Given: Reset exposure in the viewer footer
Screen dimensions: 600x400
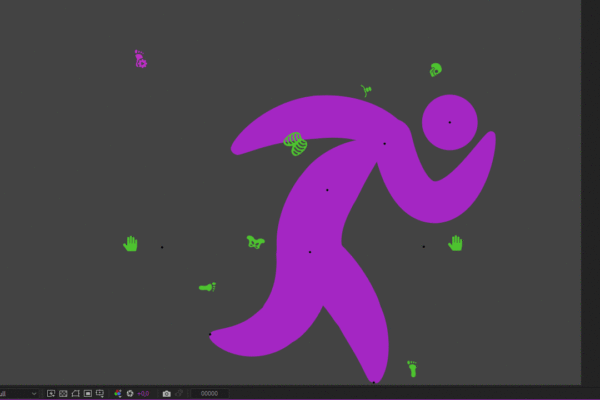Looking at the screenshot, I should pyautogui.click(x=130, y=393).
